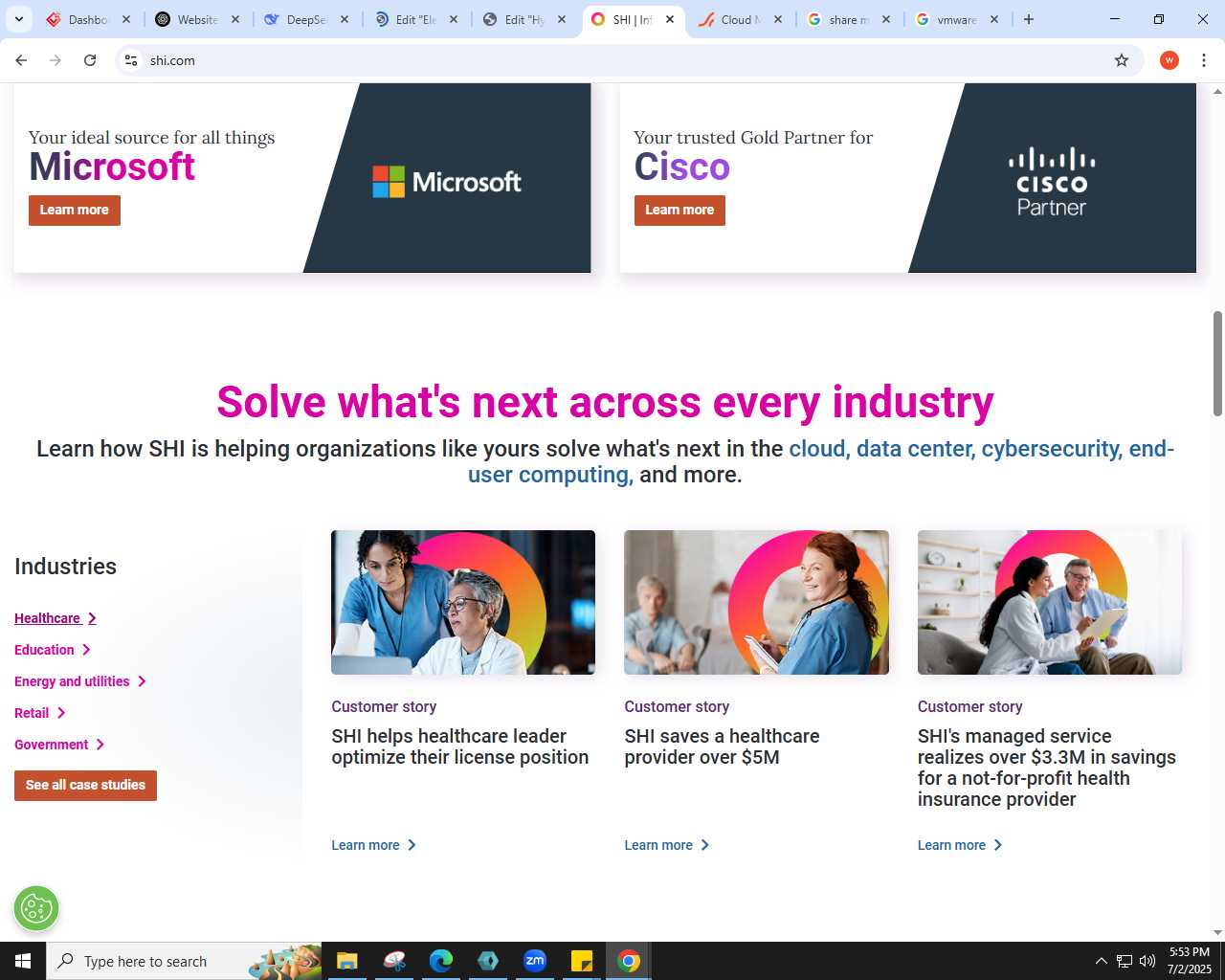This screenshot has height=980, width=1225.
Task: Click the browser forward arrow
Action: tap(56, 60)
